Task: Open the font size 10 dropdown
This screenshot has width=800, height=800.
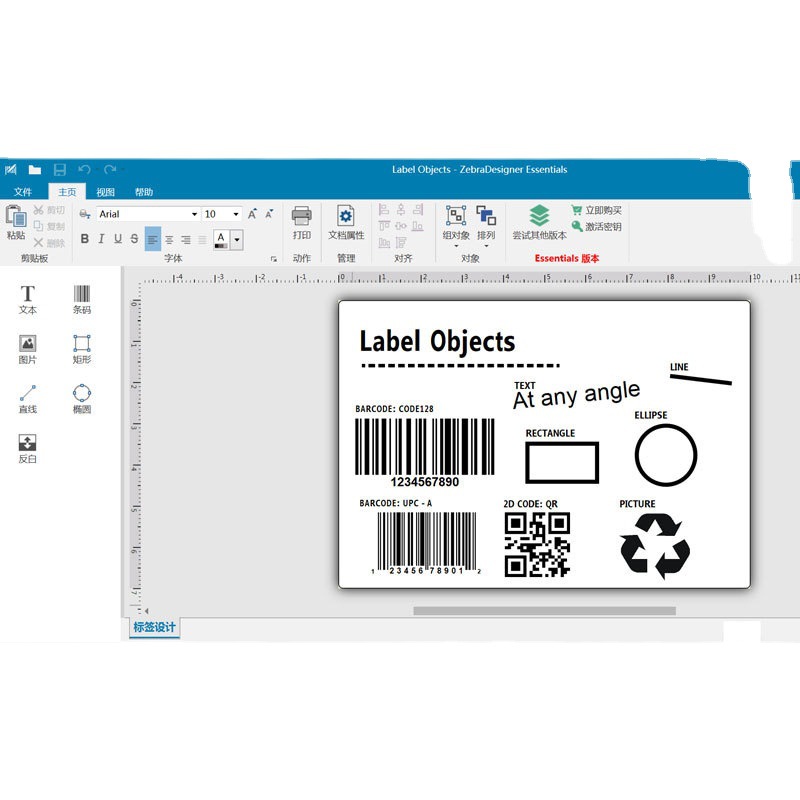Action: coord(236,214)
